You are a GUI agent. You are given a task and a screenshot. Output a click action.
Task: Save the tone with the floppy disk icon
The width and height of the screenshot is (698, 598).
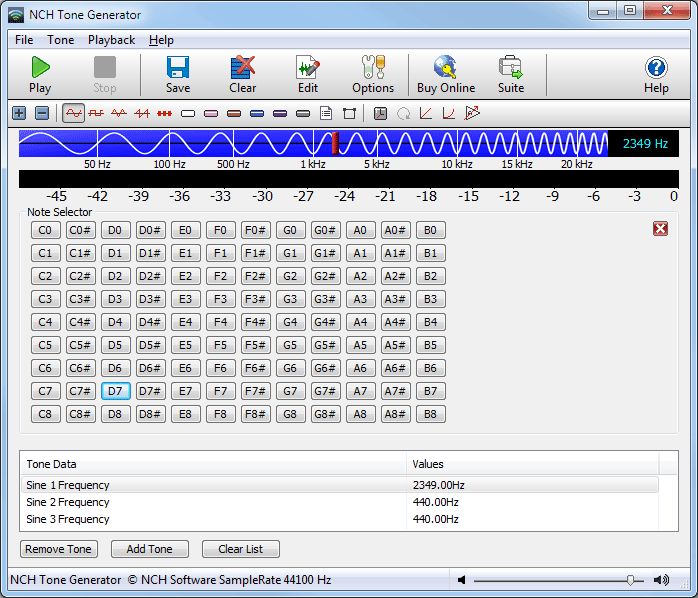178,75
